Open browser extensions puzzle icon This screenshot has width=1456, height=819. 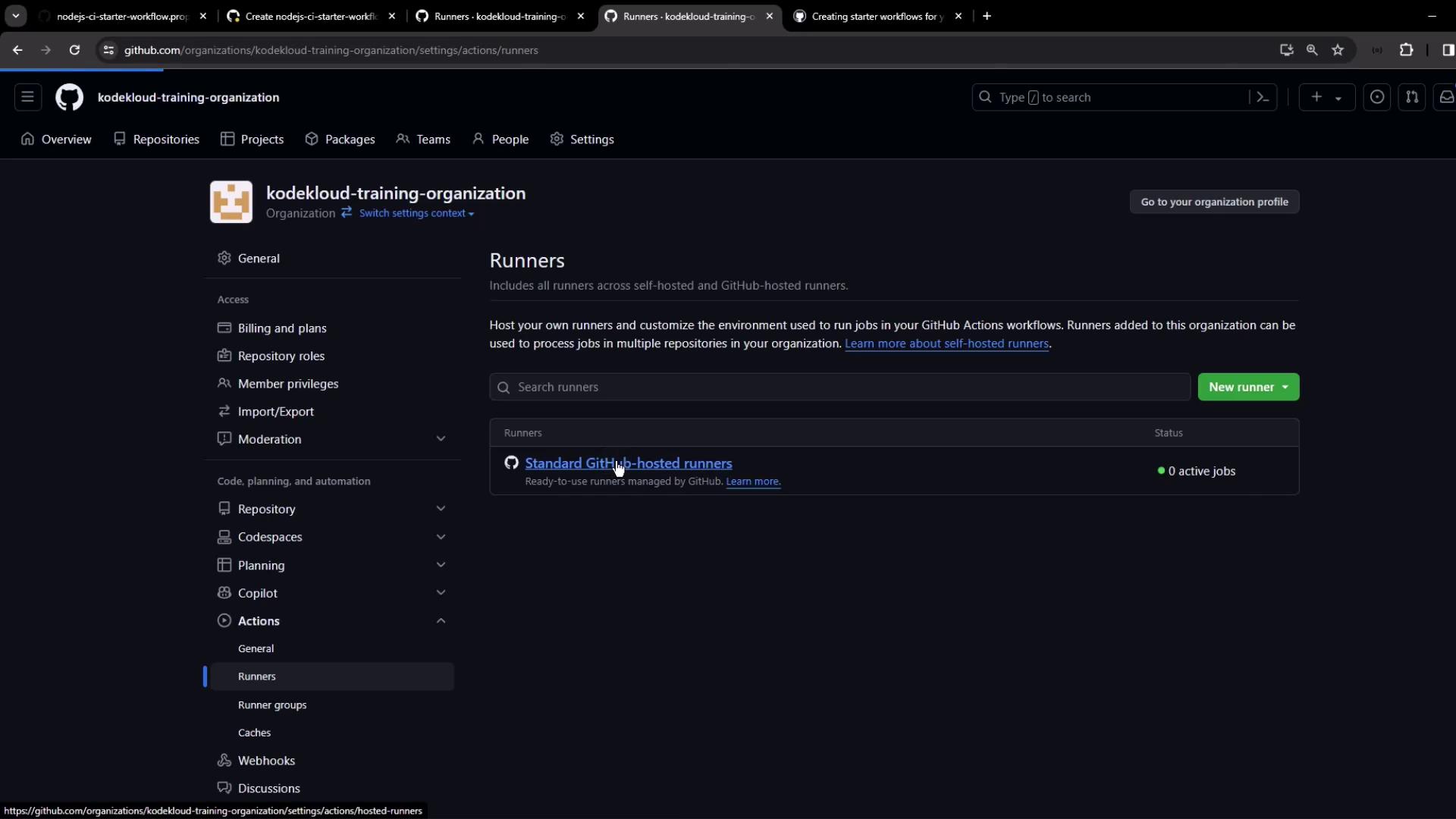point(1406,50)
